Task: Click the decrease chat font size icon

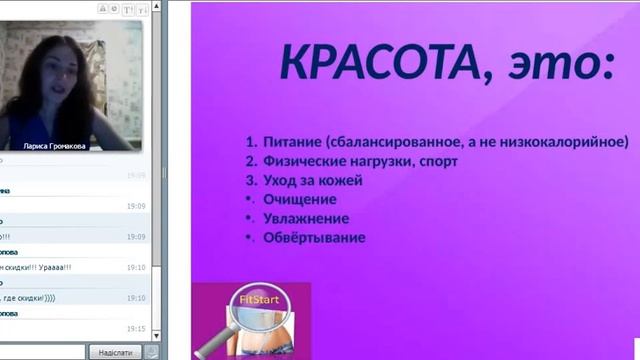Action: coord(142,10)
